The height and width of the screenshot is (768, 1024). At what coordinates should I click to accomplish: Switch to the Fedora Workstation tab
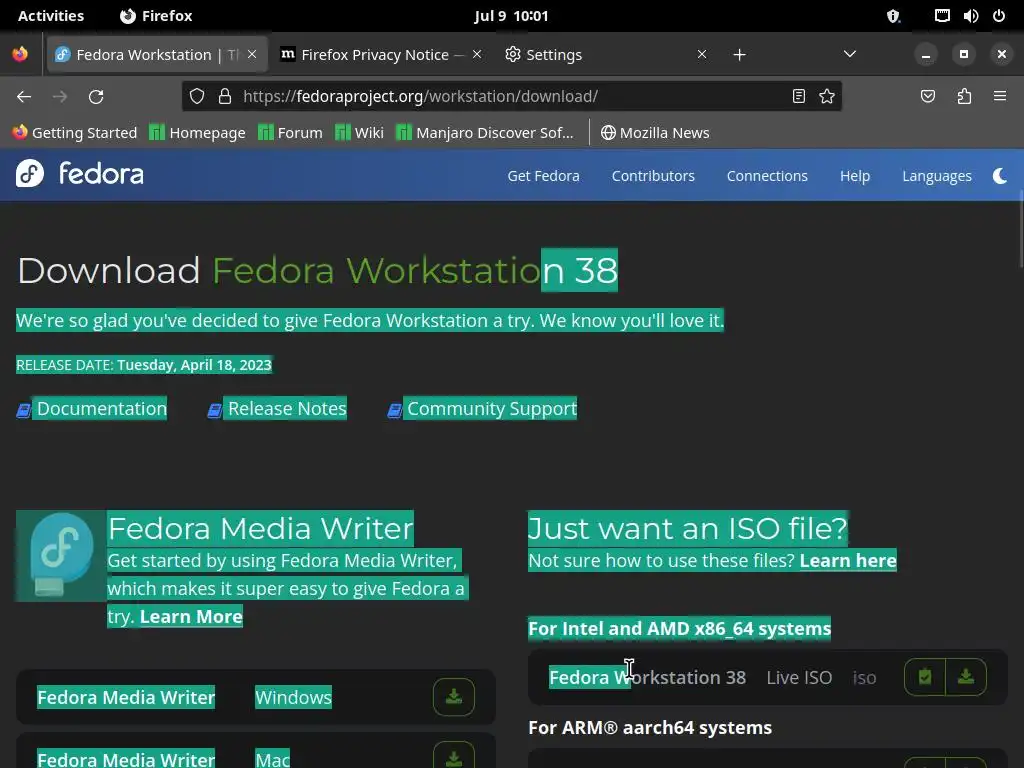157,54
